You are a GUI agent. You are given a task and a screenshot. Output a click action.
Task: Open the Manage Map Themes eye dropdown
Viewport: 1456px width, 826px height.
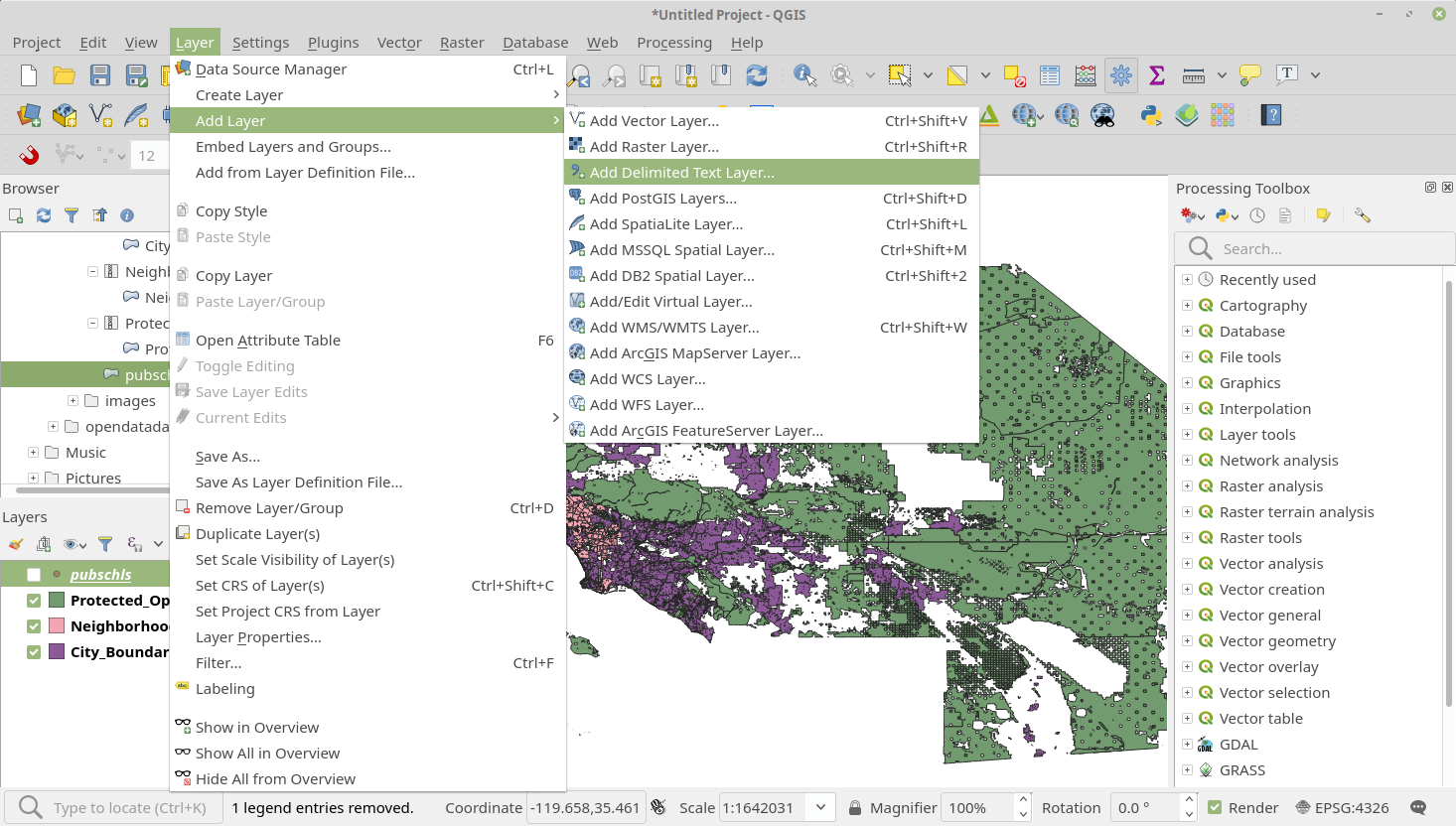(74, 544)
